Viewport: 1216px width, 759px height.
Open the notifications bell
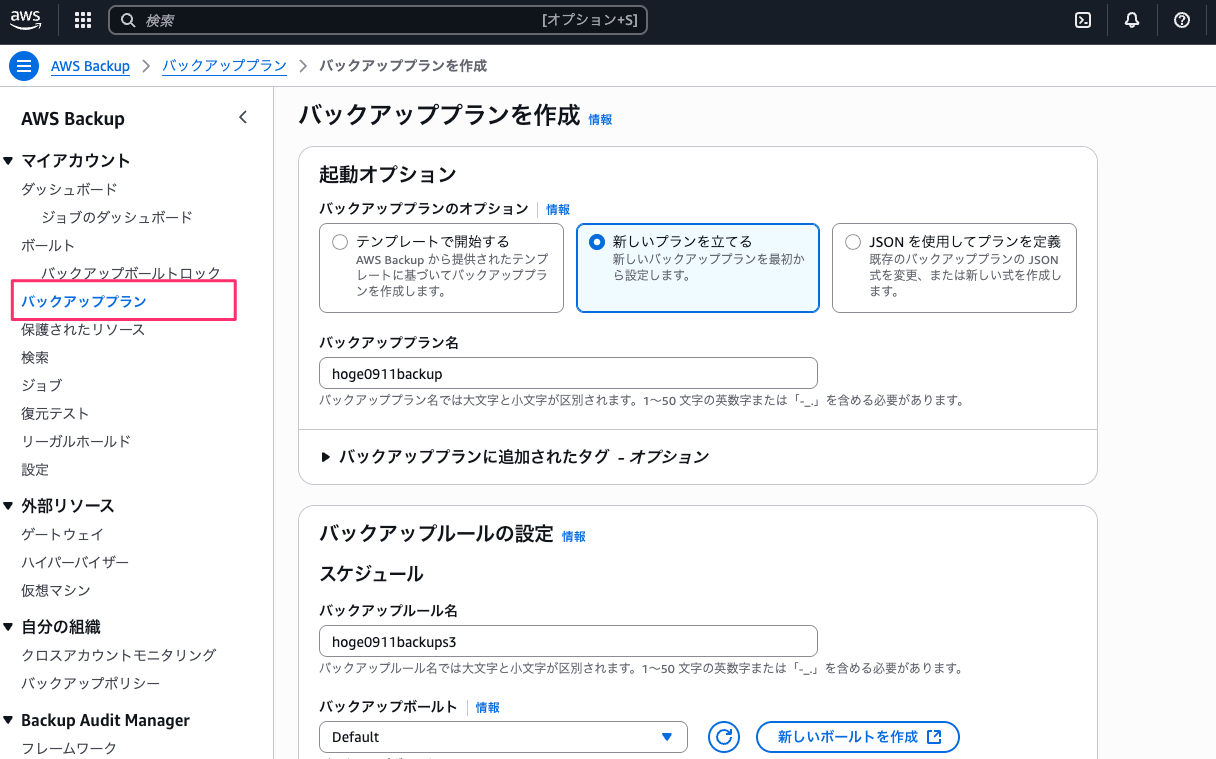tap(1132, 20)
